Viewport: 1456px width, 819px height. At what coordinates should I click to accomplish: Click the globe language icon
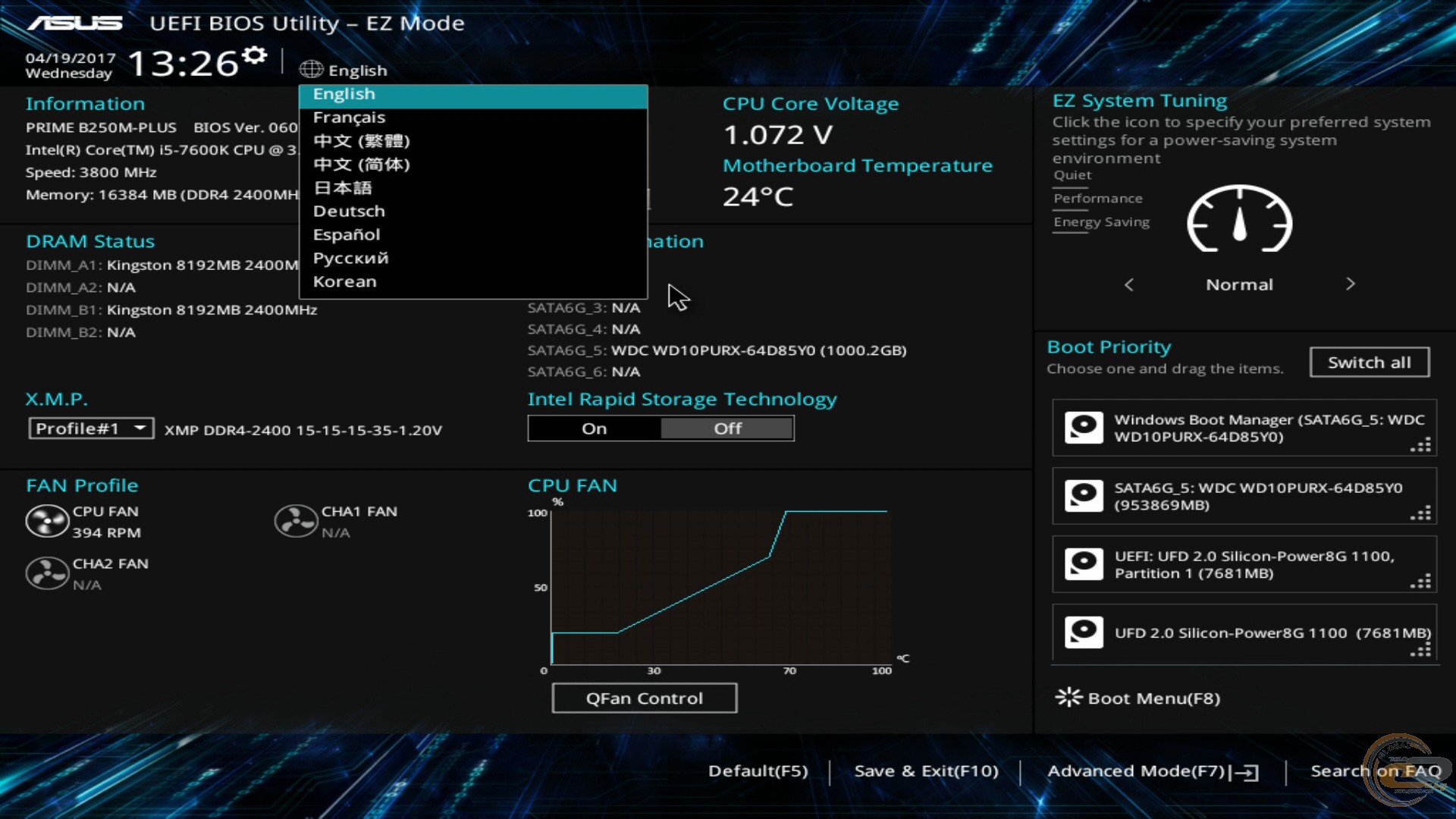click(x=311, y=70)
